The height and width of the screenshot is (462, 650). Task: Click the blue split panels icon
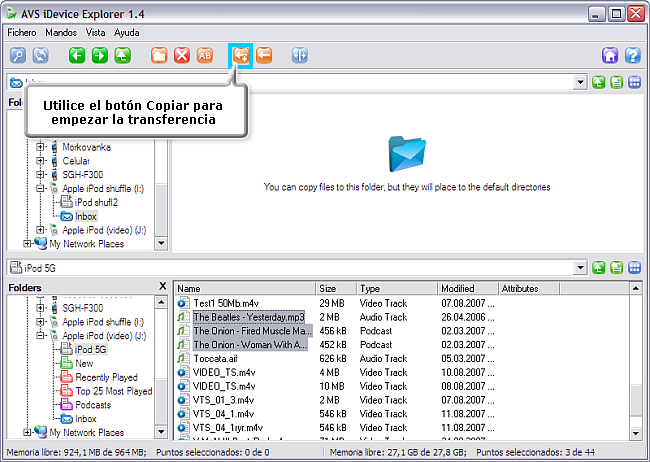[300, 55]
